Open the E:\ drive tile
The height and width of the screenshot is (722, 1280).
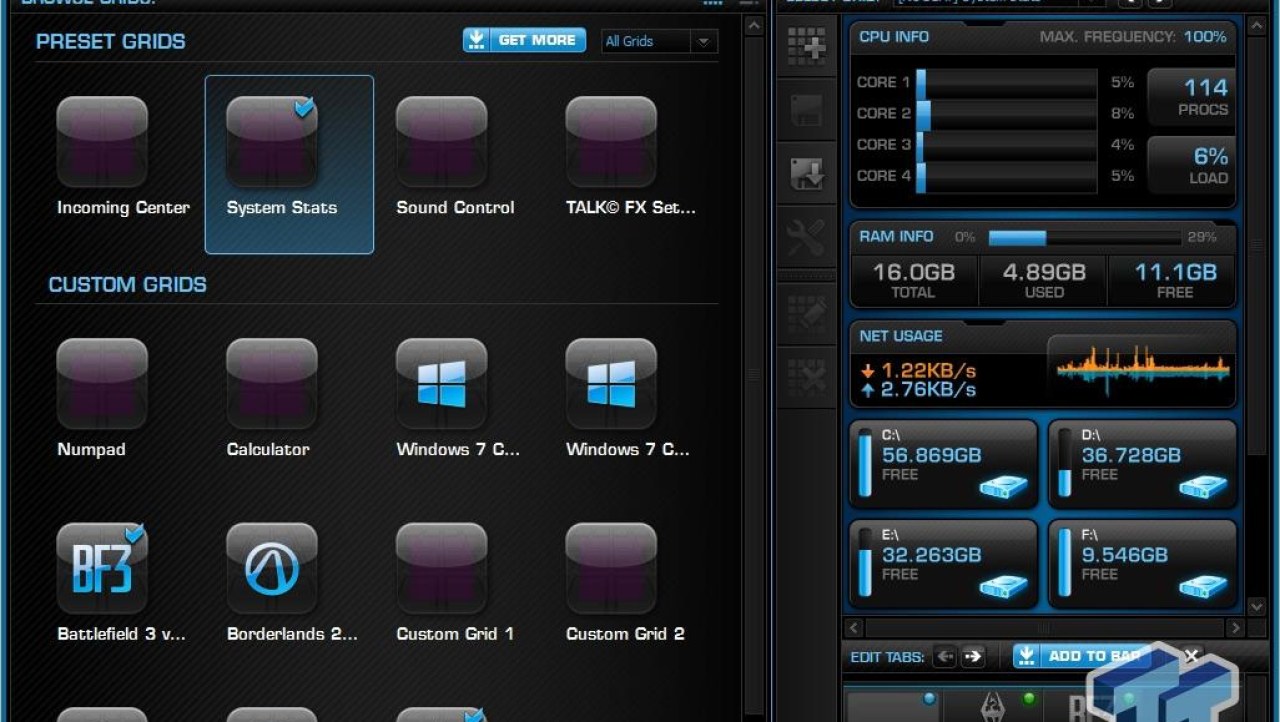[943, 564]
